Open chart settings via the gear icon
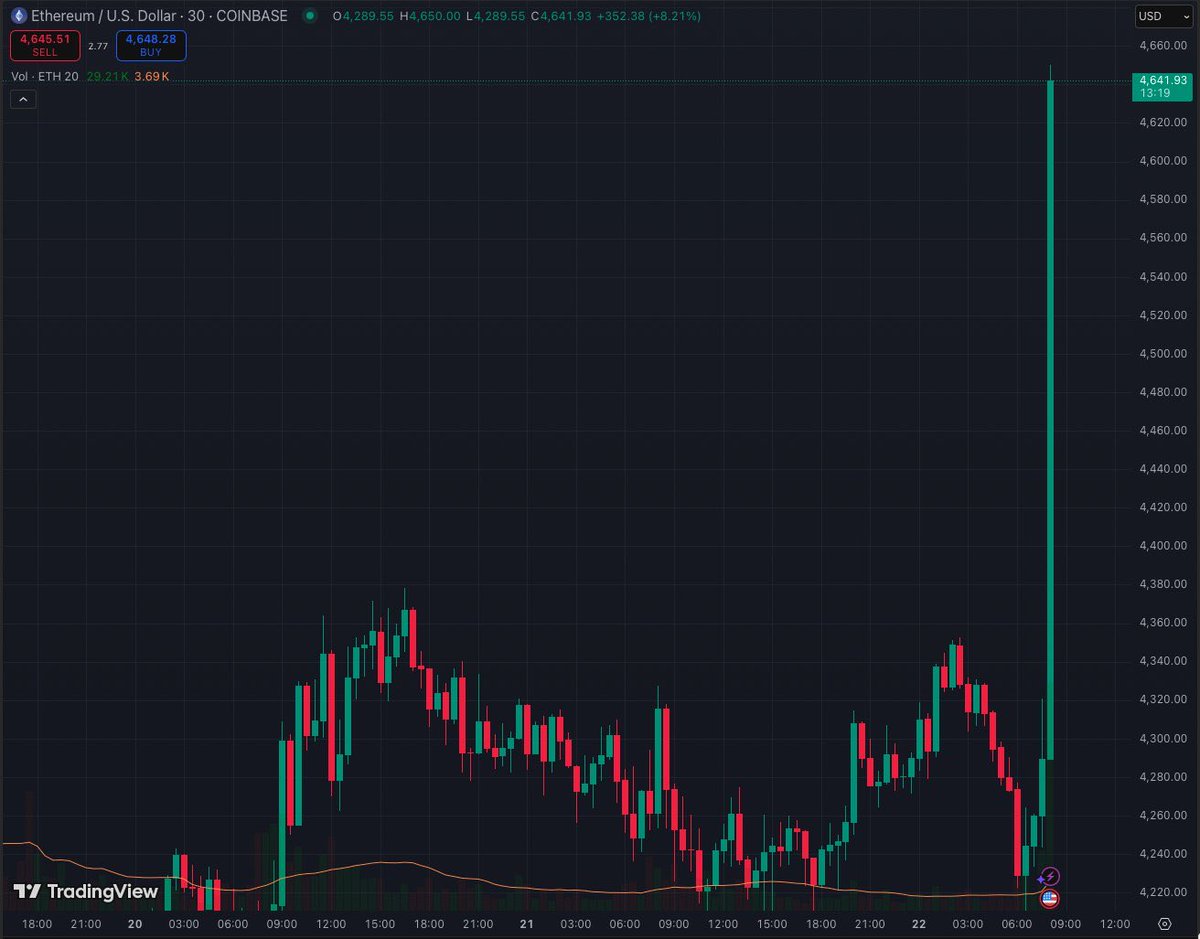 point(1163,925)
